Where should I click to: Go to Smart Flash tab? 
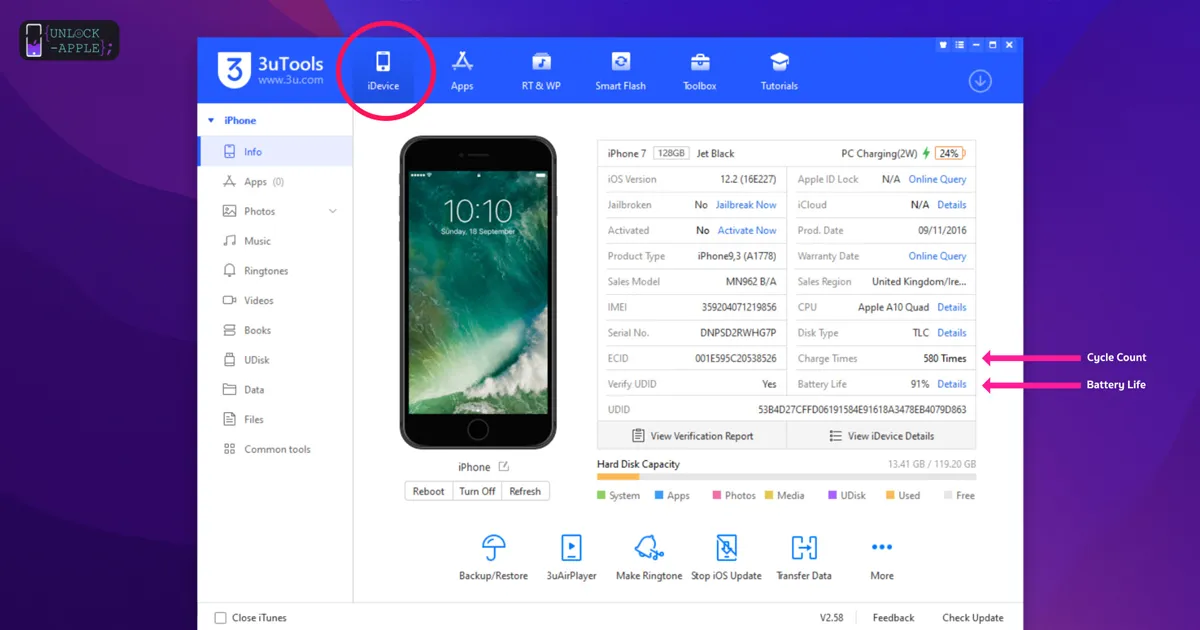point(620,70)
